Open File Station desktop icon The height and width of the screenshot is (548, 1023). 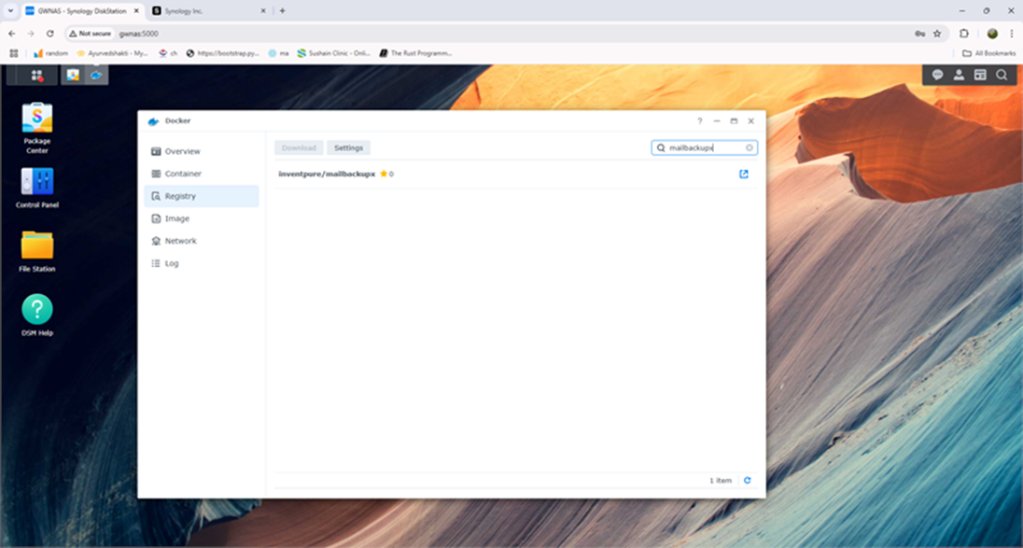click(x=37, y=252)
